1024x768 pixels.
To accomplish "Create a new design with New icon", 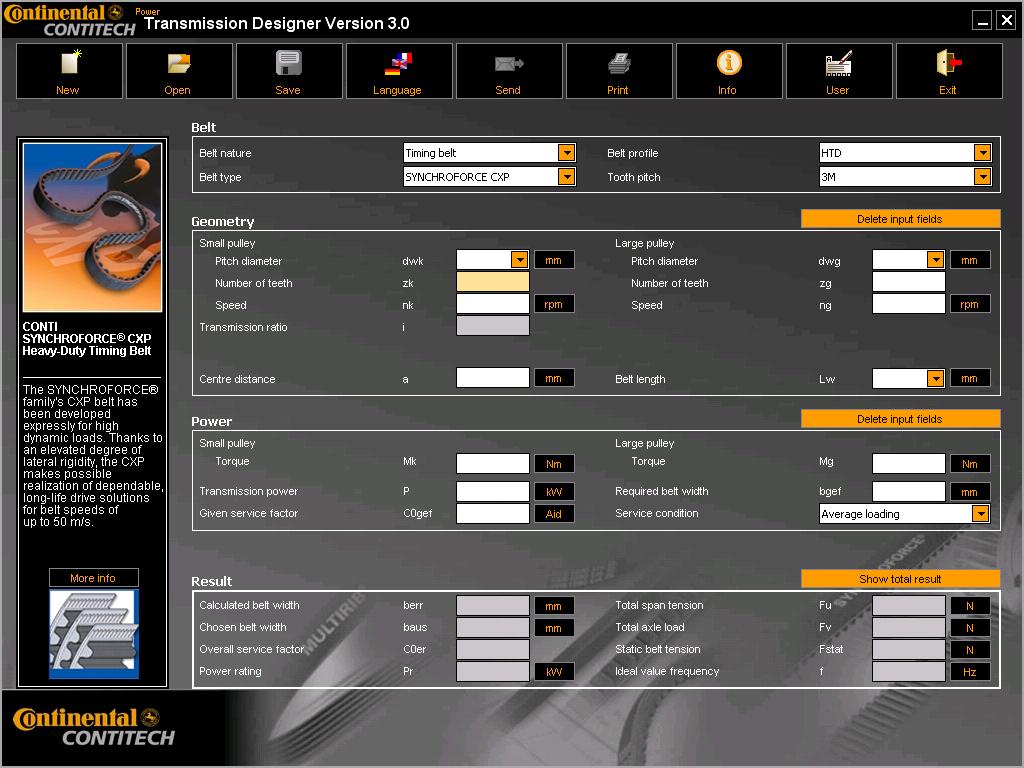I will click(x=69, y=71).
